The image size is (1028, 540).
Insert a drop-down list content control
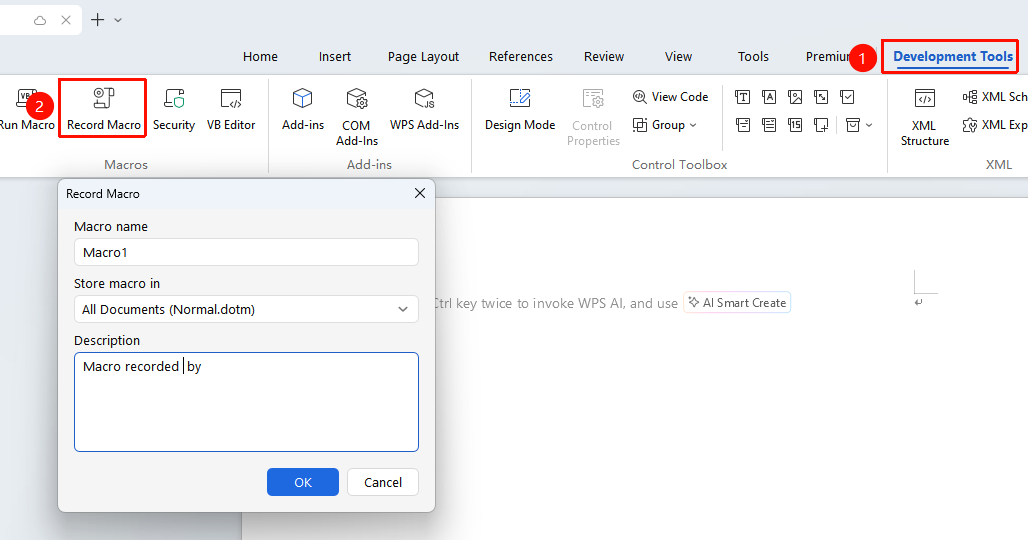pos(769,125)
